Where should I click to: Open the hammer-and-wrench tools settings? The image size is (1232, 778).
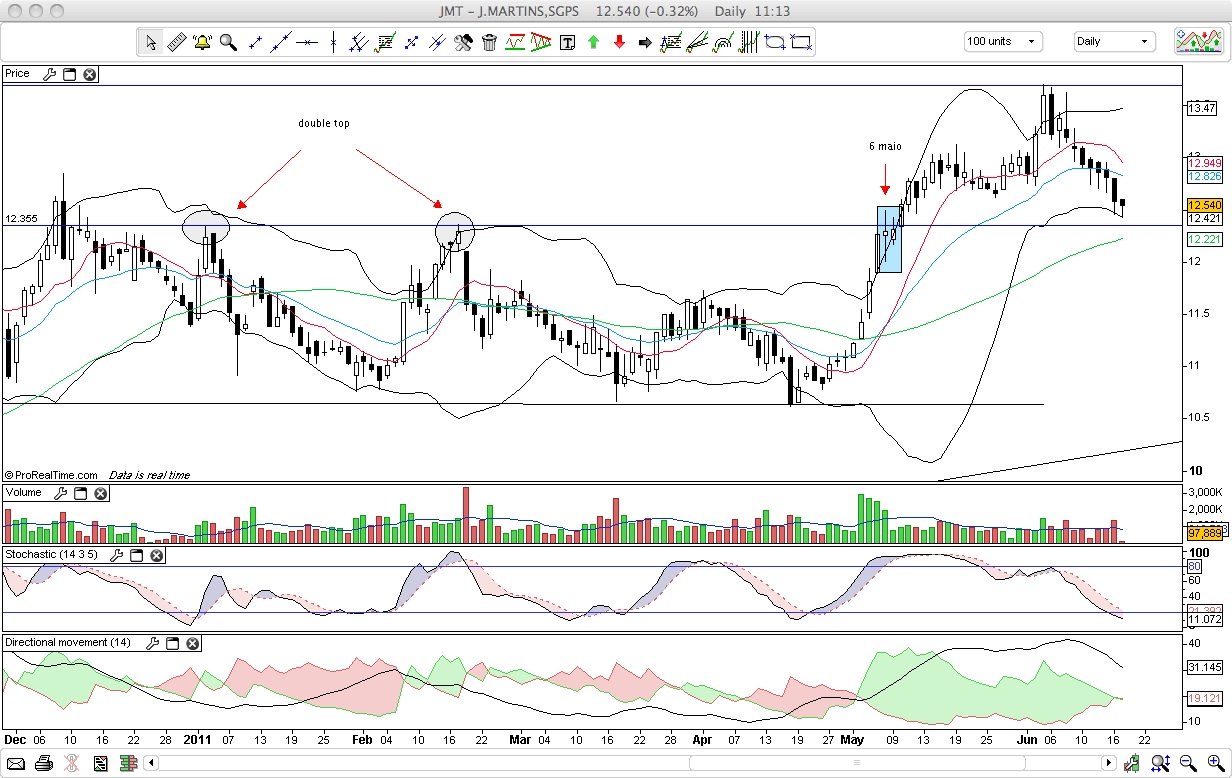point(463,42)
